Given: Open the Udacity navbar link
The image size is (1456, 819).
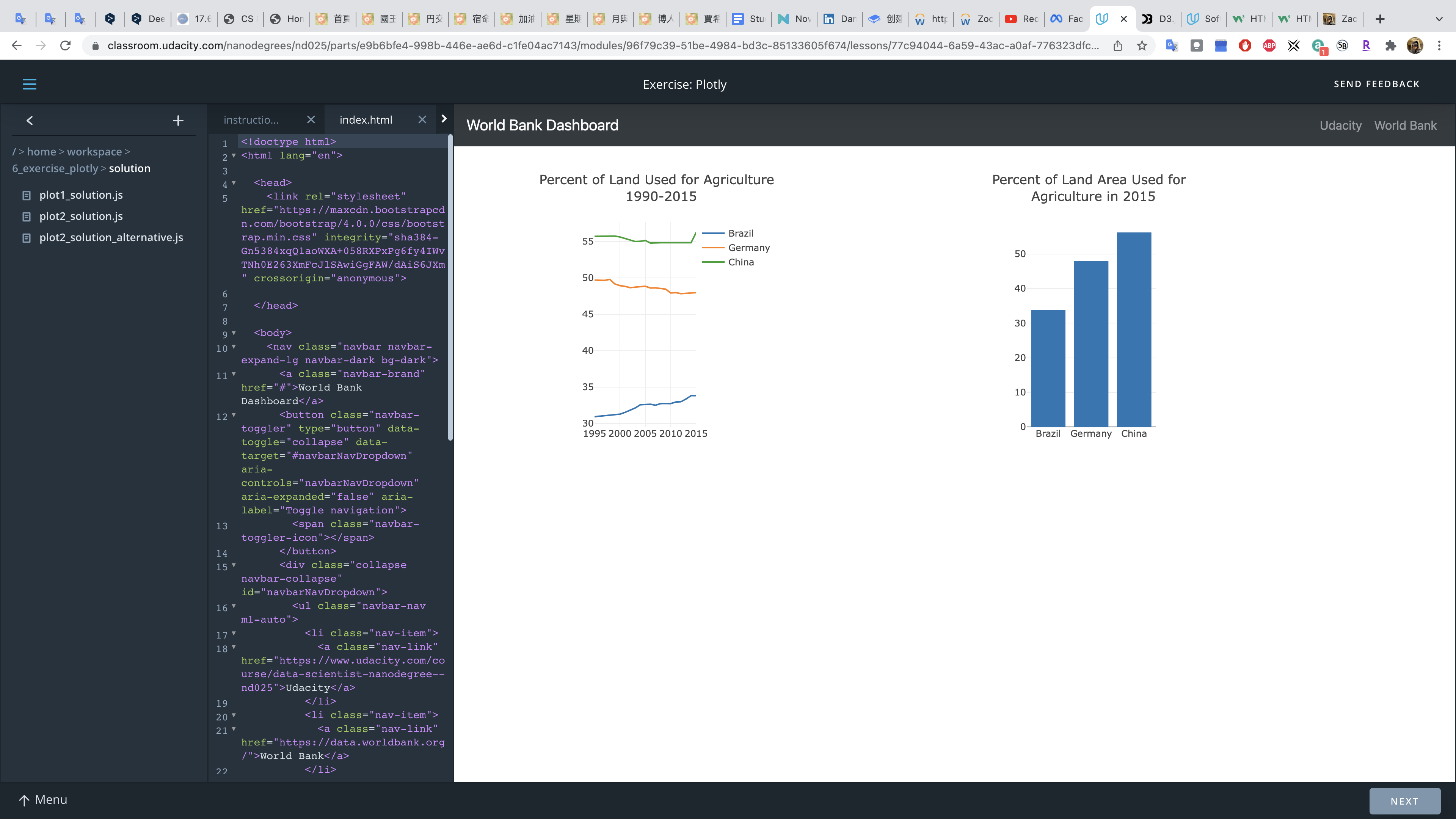Looking at the screenshot, I should tap(1340, 126).
